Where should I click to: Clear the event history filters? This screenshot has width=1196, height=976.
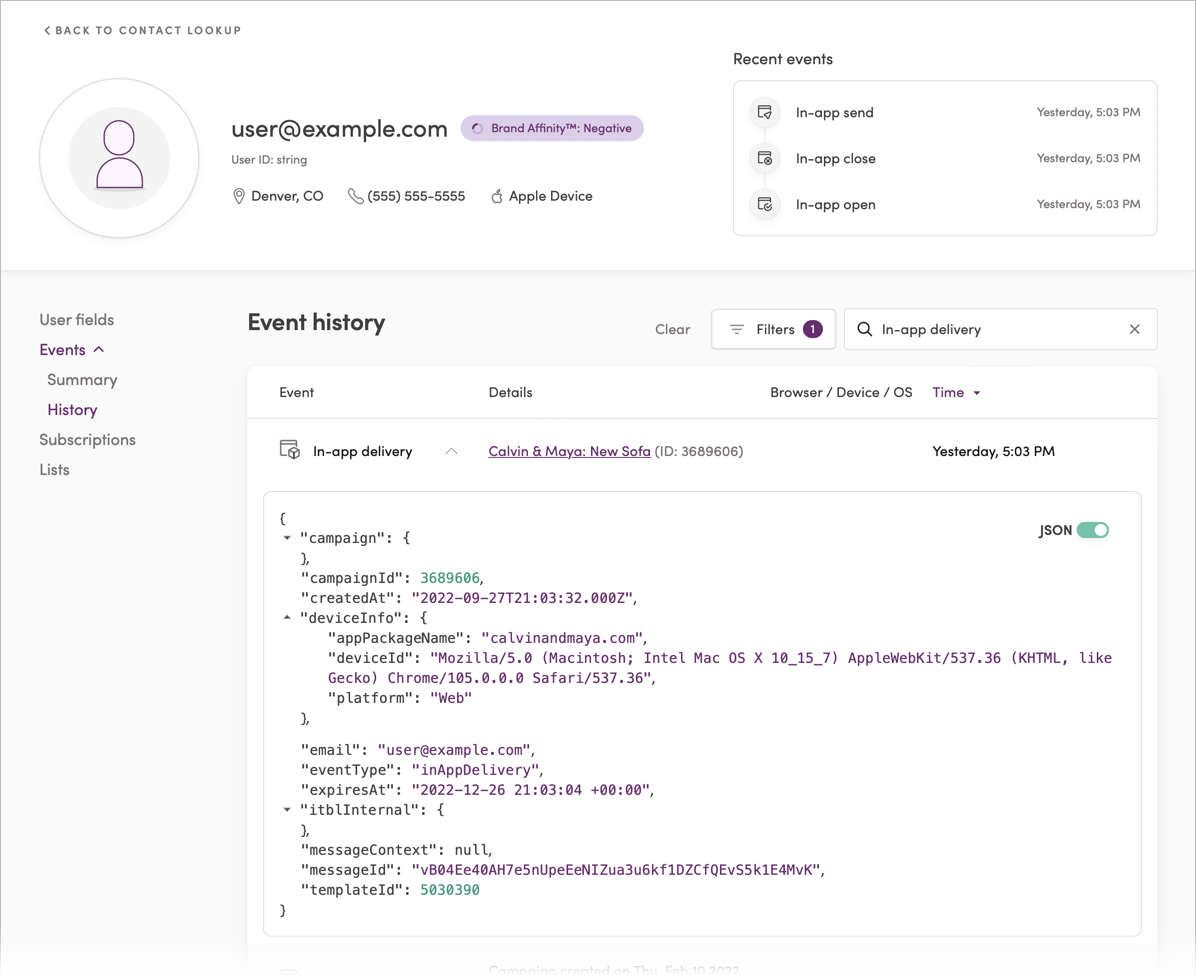[672, 329]
